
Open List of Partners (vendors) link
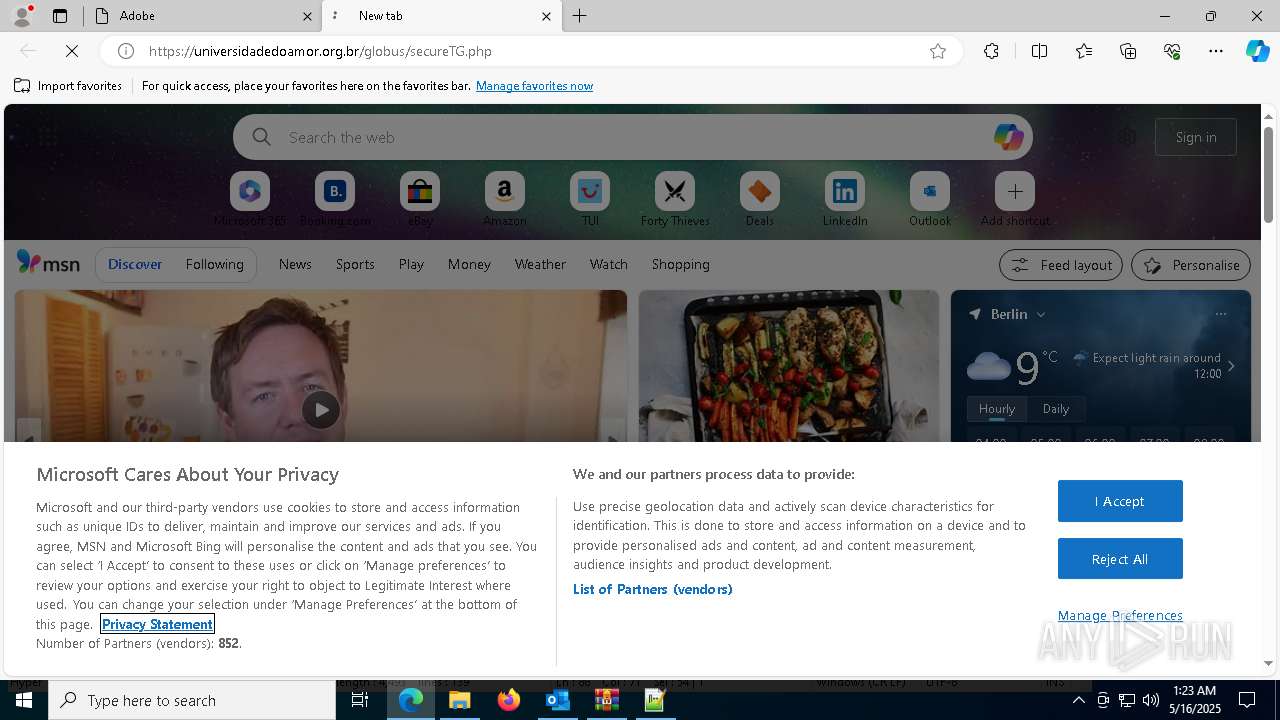[x=653, y=589]
